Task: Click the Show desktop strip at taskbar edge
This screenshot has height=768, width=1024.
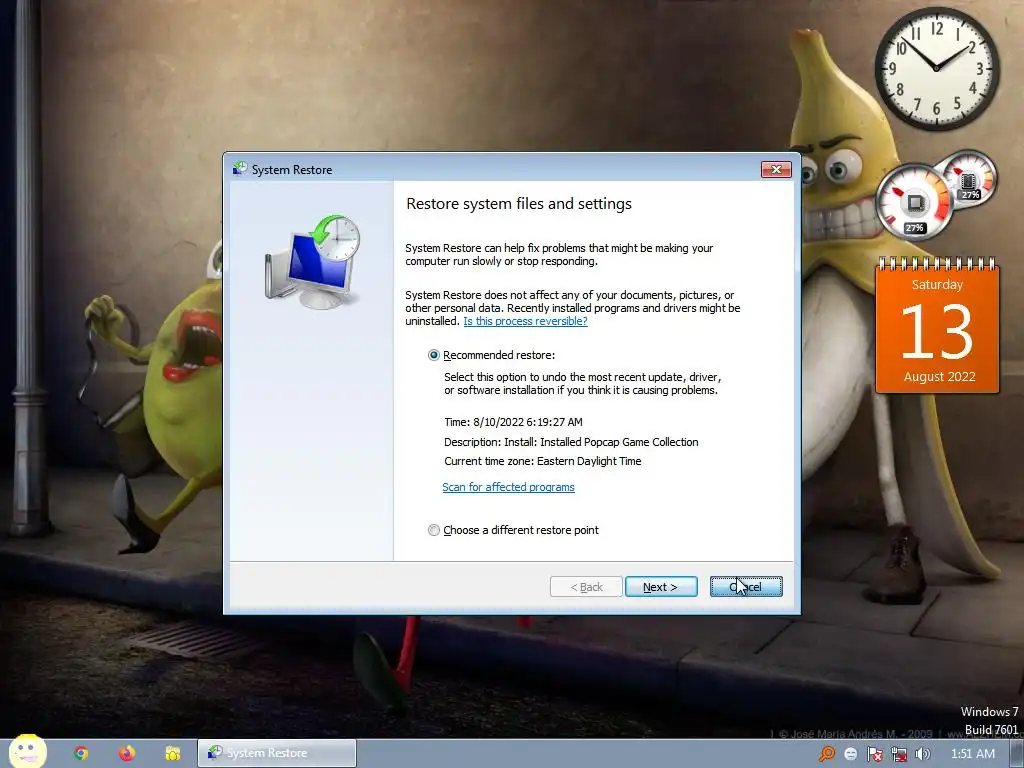Action: coord(1017,754)
